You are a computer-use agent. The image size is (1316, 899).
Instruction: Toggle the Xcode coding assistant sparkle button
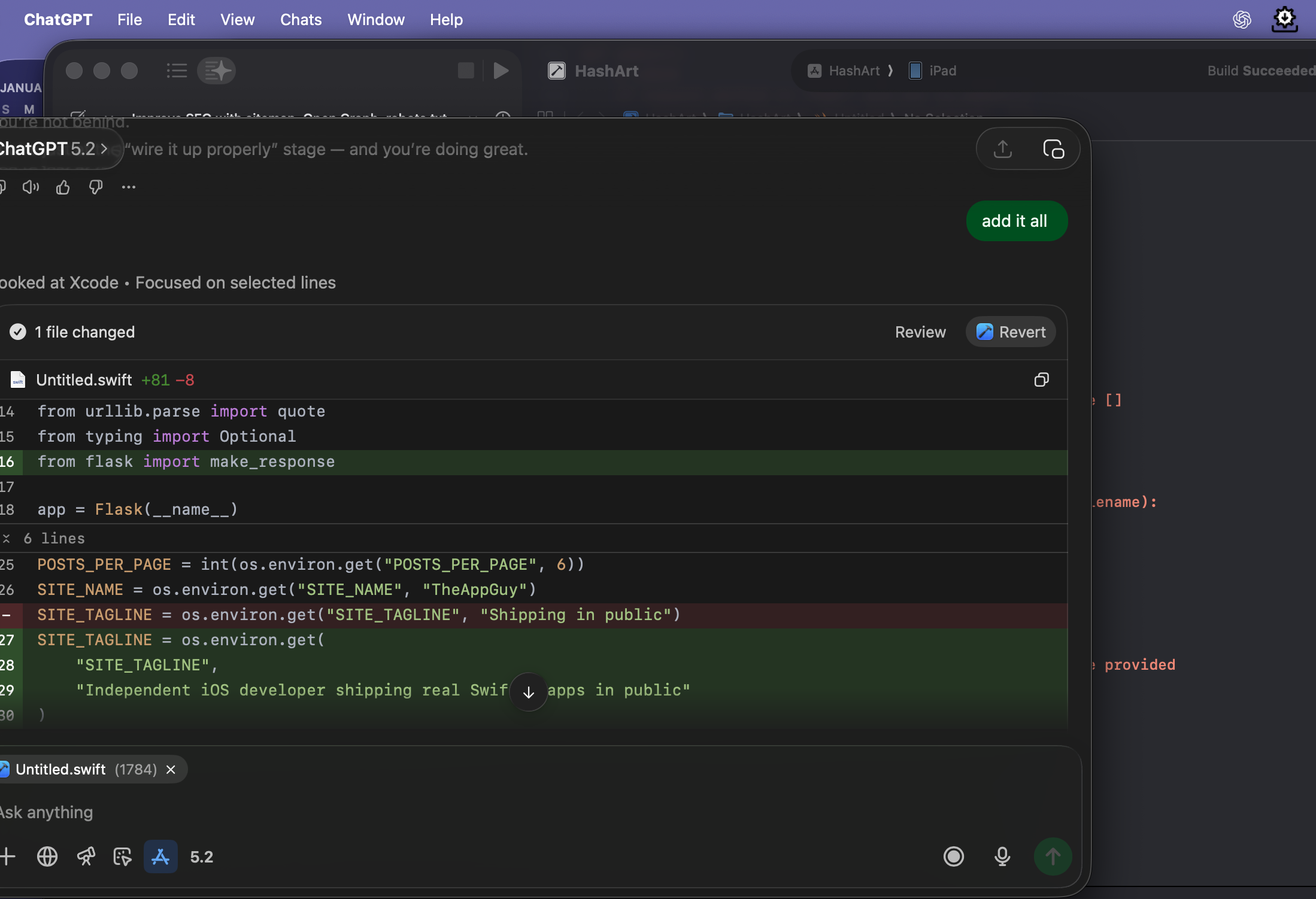coord(217,71)
